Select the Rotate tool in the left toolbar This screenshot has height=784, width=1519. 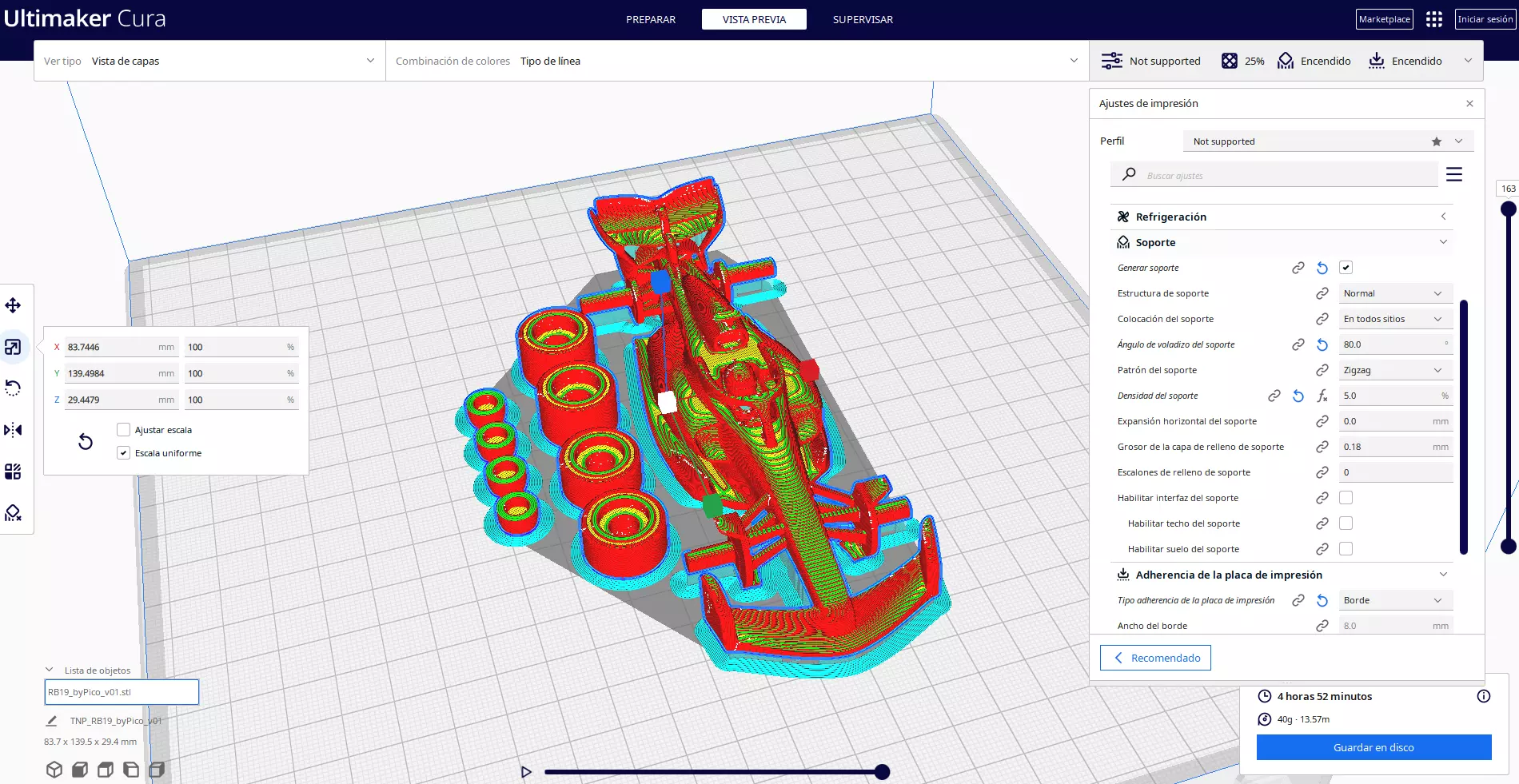coord(13,388)
